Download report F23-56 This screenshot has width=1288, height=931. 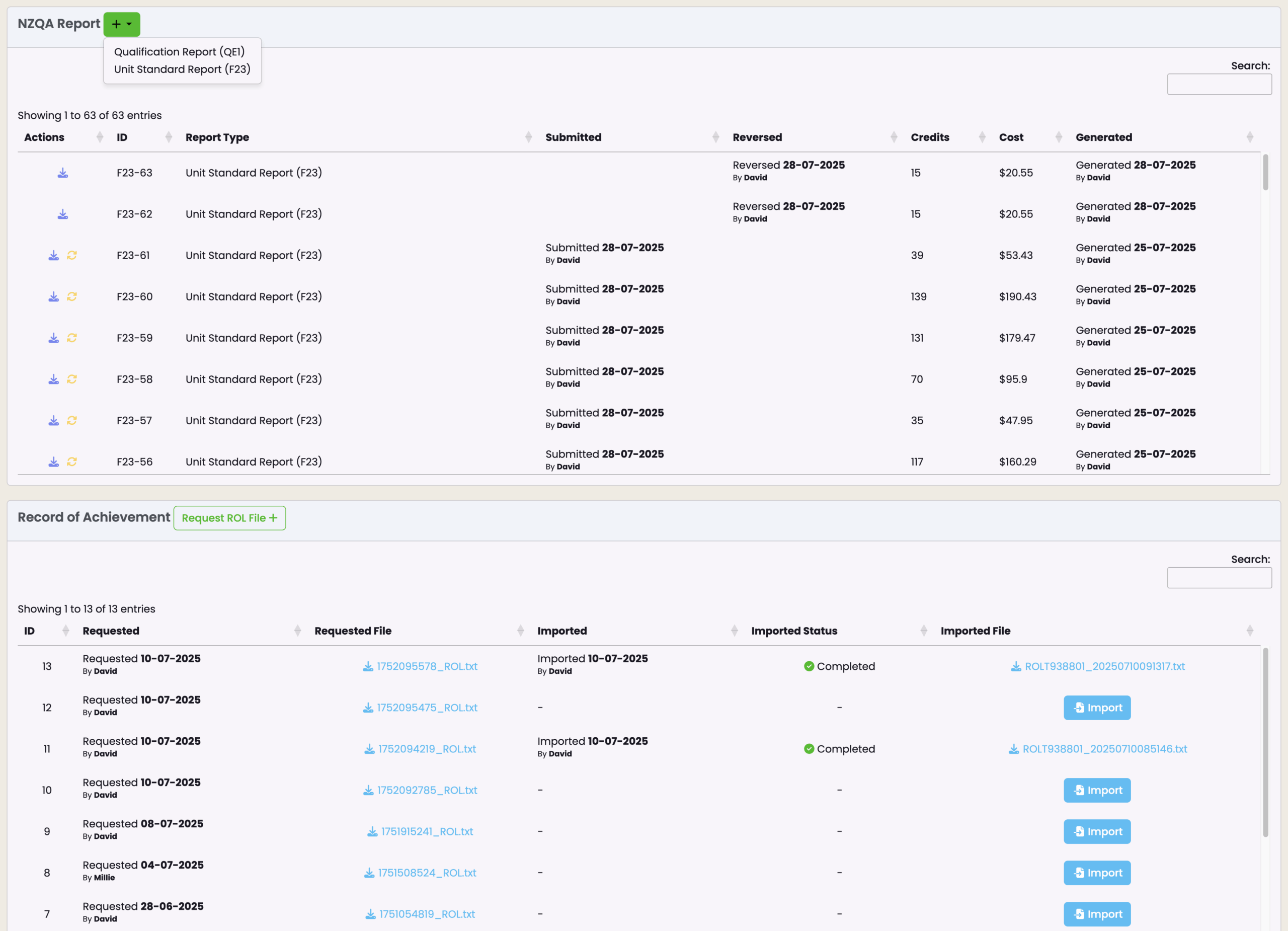coord(53,462)
